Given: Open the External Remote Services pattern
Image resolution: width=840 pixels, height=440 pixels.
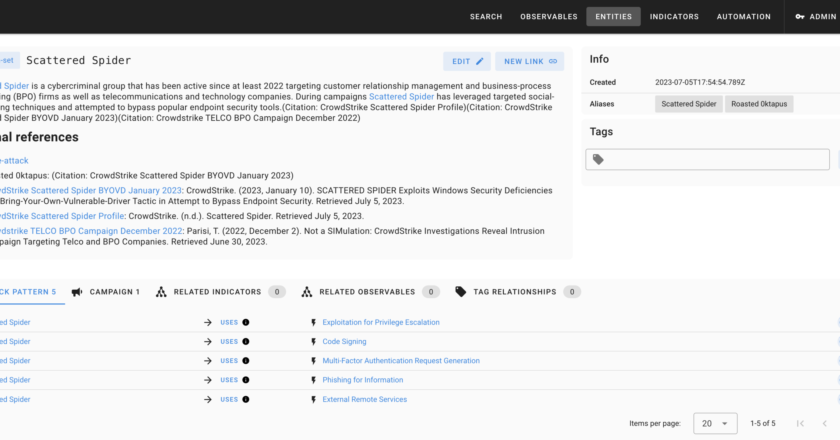Looking at the screenshot, I should (x=365, y=399).
